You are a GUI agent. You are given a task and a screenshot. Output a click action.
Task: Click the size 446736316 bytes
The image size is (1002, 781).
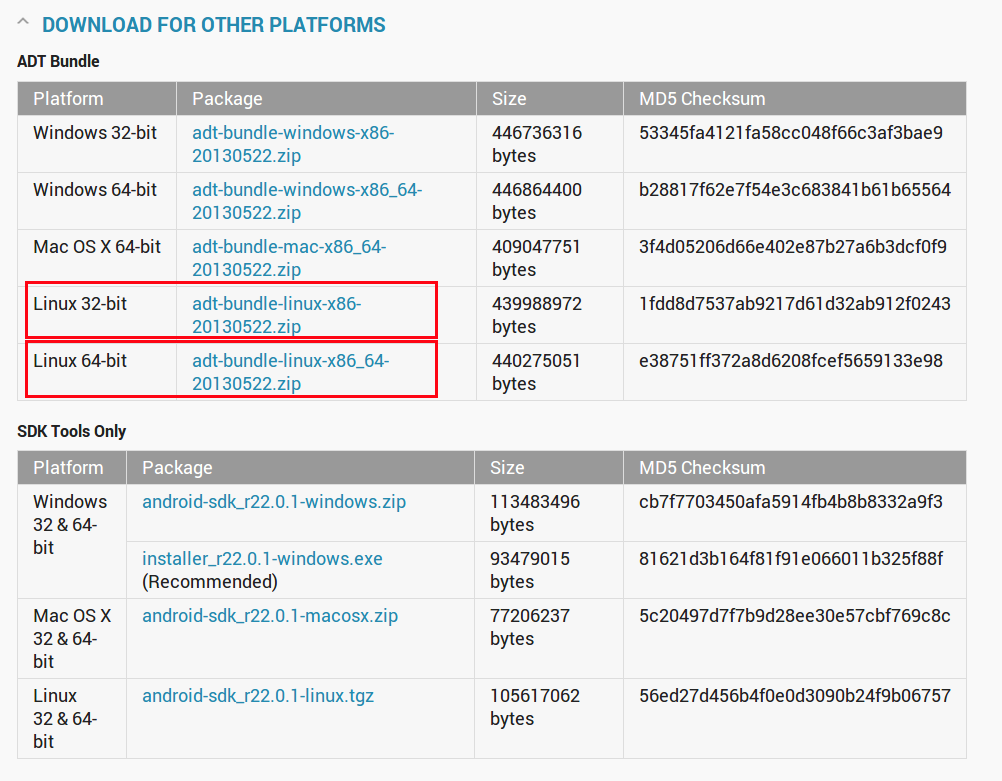point(537,144)
